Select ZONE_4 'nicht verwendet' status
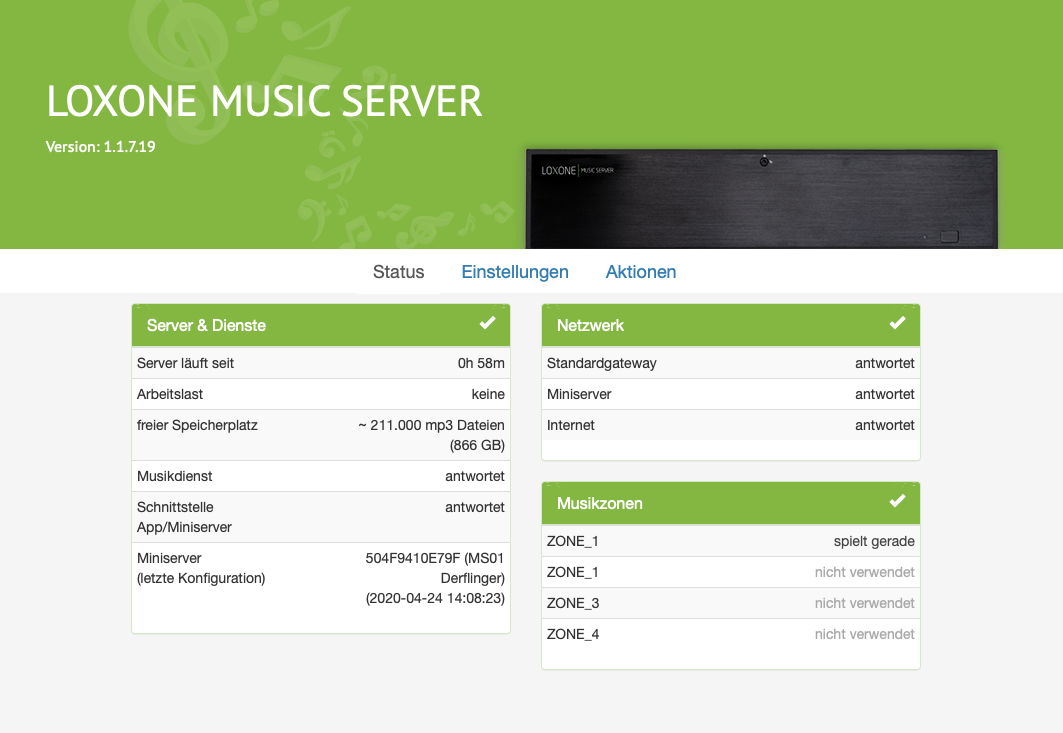This screenshot has height=733, width=1063. [864, 635]
